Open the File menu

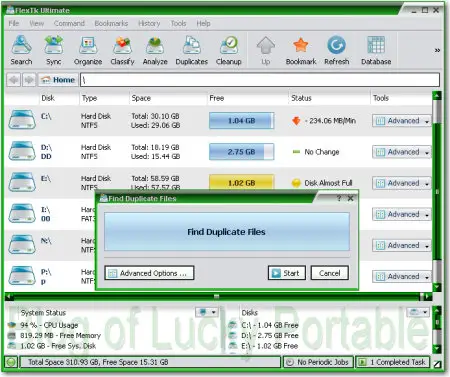pyautogui.click(x=14, y=23)
